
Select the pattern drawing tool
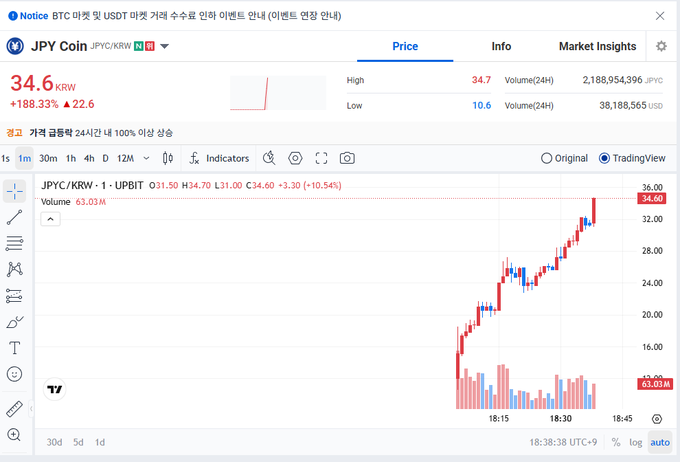(x=14, y=269)
